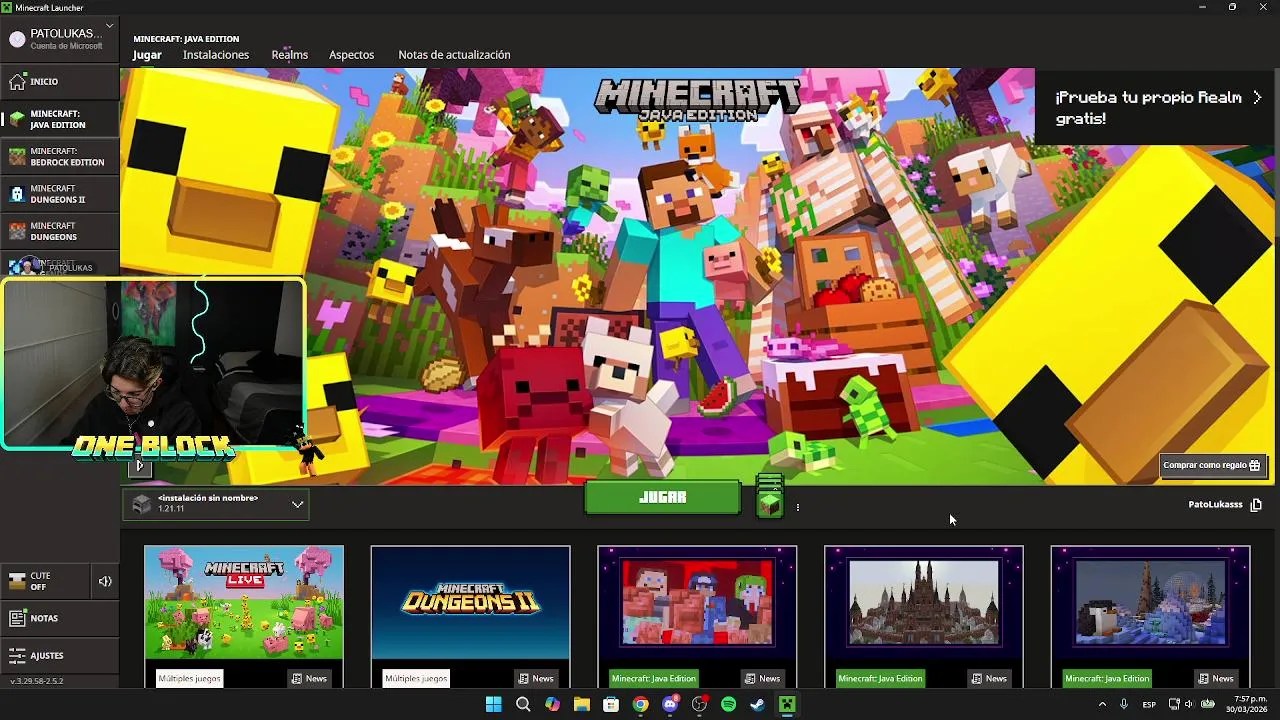Image resolution: width=1280 pixels, height=720 pixels.
Task: Open the castle build news thumbnail
Action: pos(924,603)
